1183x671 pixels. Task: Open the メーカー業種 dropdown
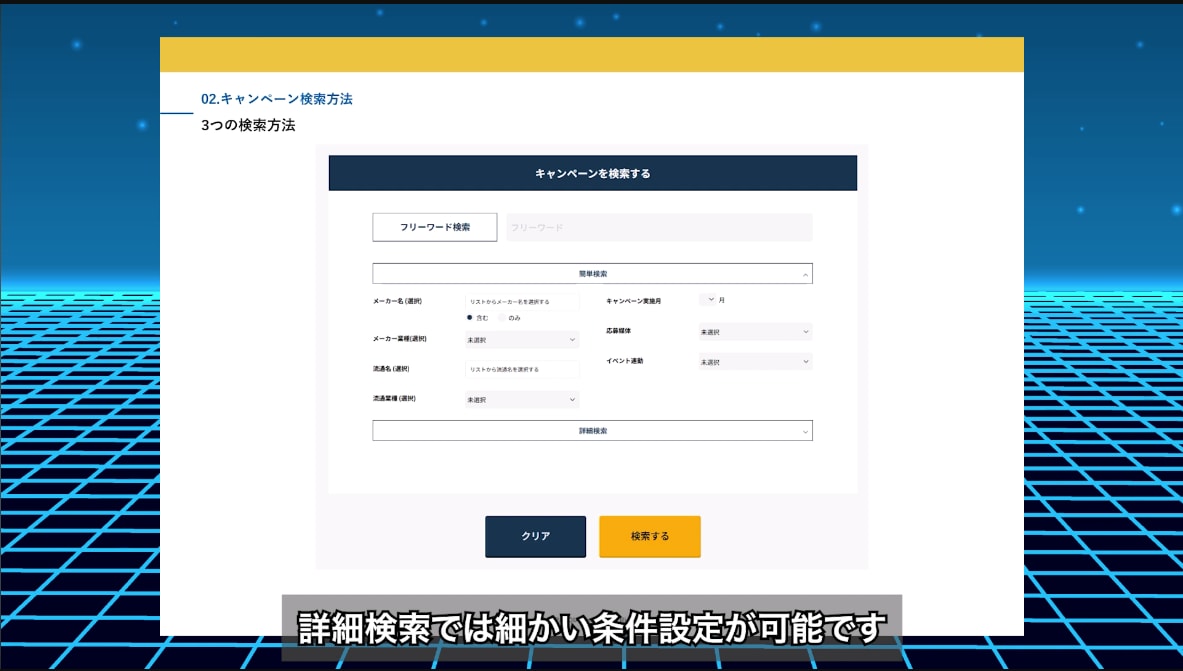pos(522,340)
